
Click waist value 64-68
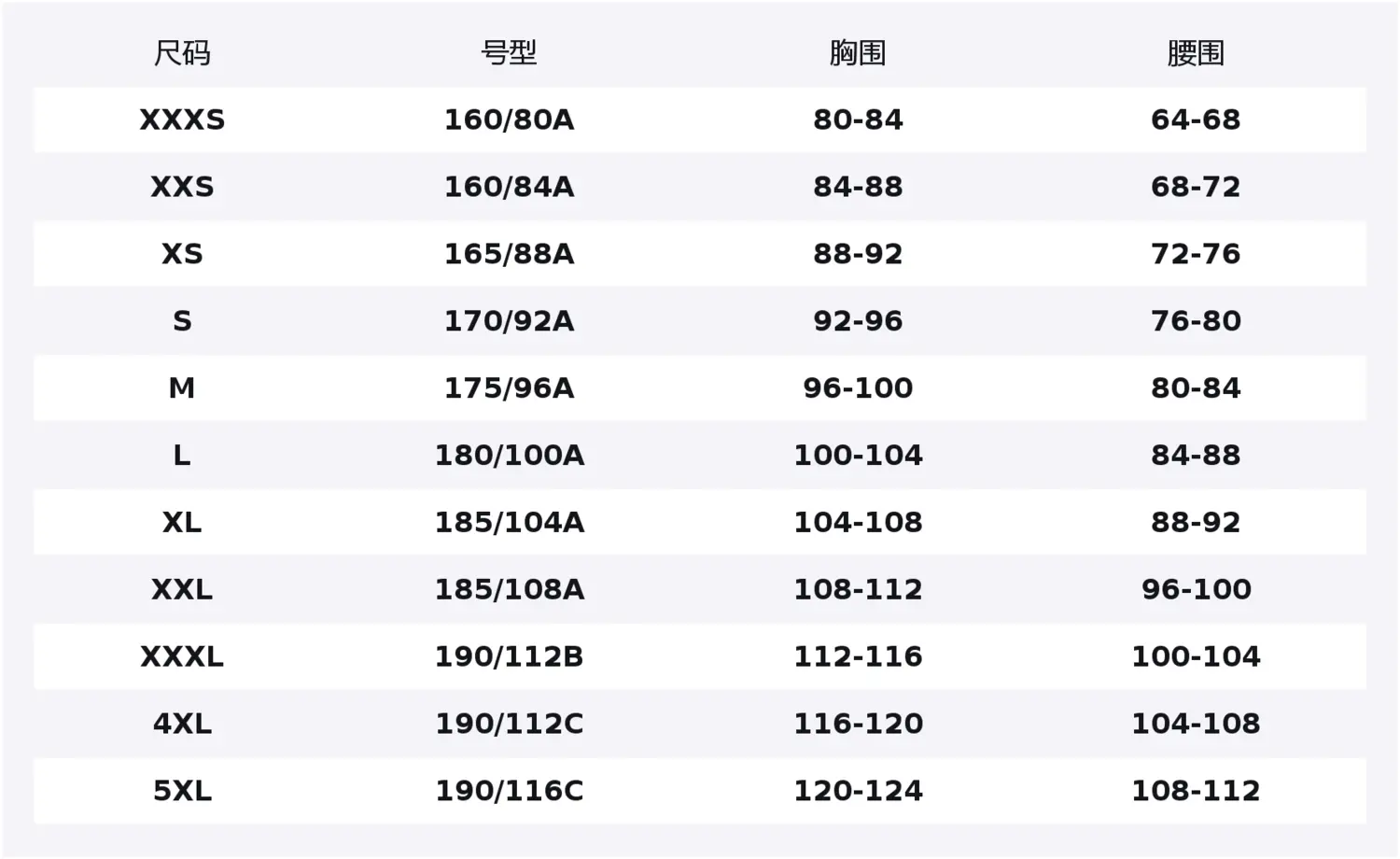coord(1196,120)
